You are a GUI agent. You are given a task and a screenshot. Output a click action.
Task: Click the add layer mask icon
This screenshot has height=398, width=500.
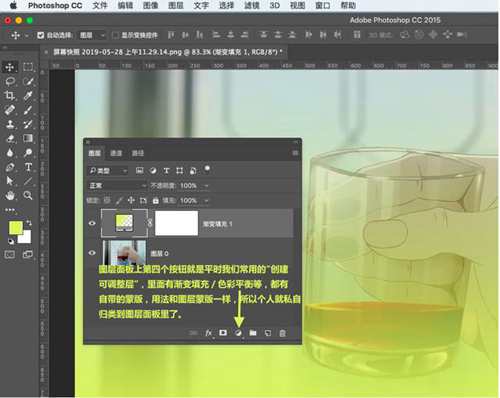223,333
